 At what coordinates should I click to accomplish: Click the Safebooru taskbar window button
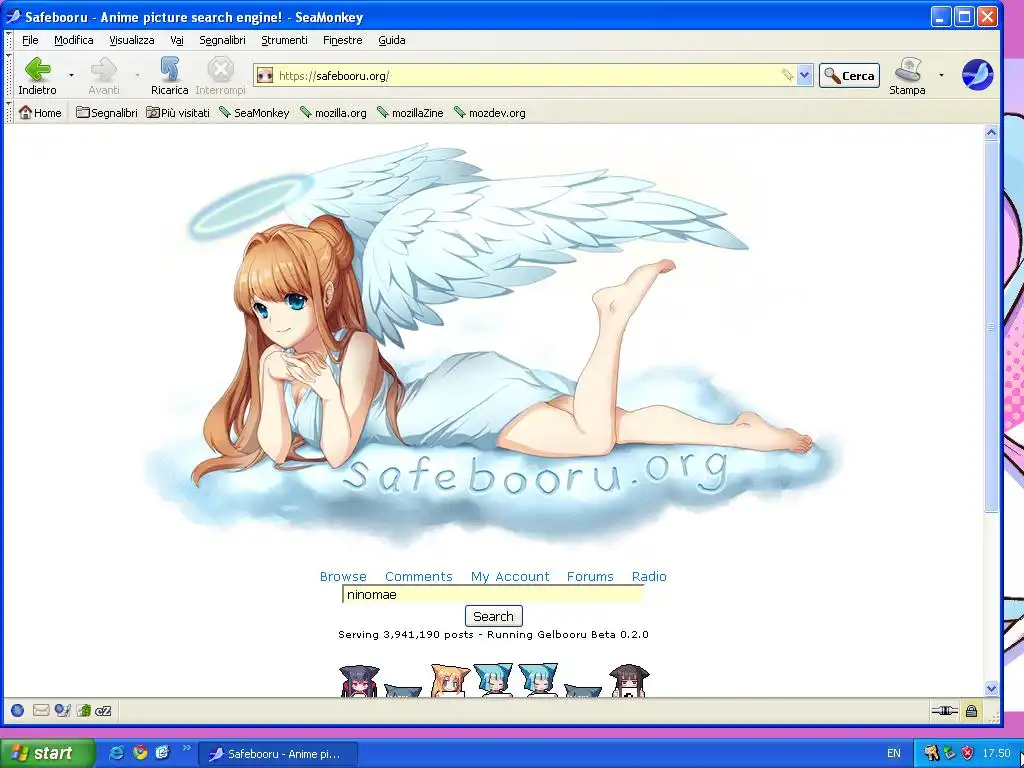click(x=278, y=754)
